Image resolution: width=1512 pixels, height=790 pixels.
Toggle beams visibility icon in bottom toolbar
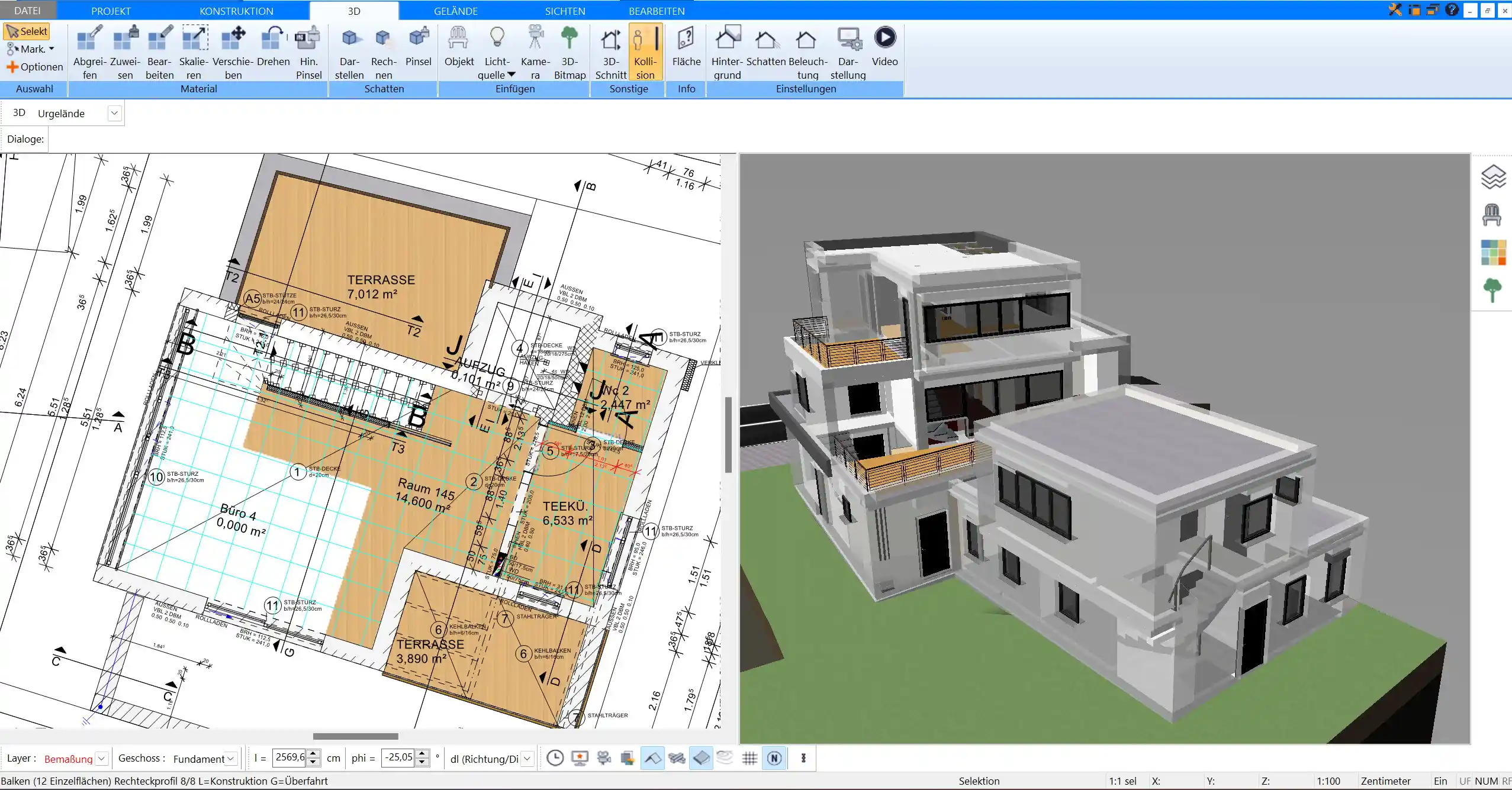677,758
